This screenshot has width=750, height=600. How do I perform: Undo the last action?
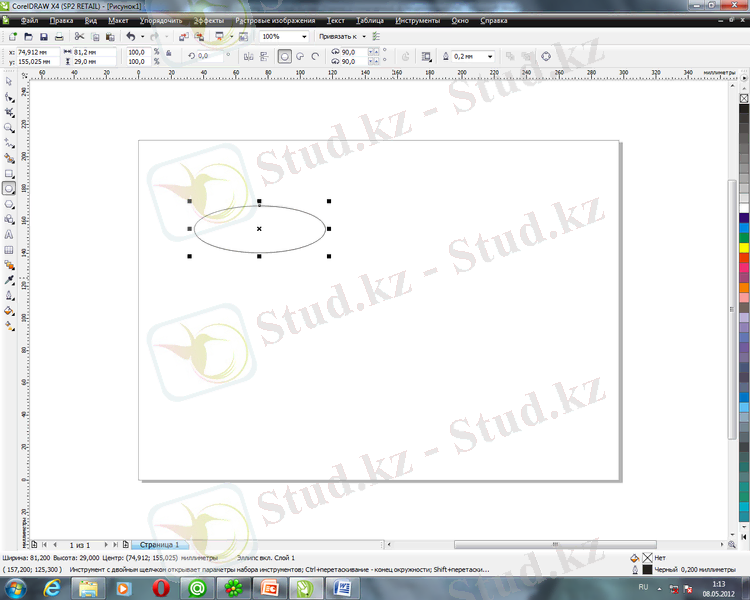(x=131, y=36)
